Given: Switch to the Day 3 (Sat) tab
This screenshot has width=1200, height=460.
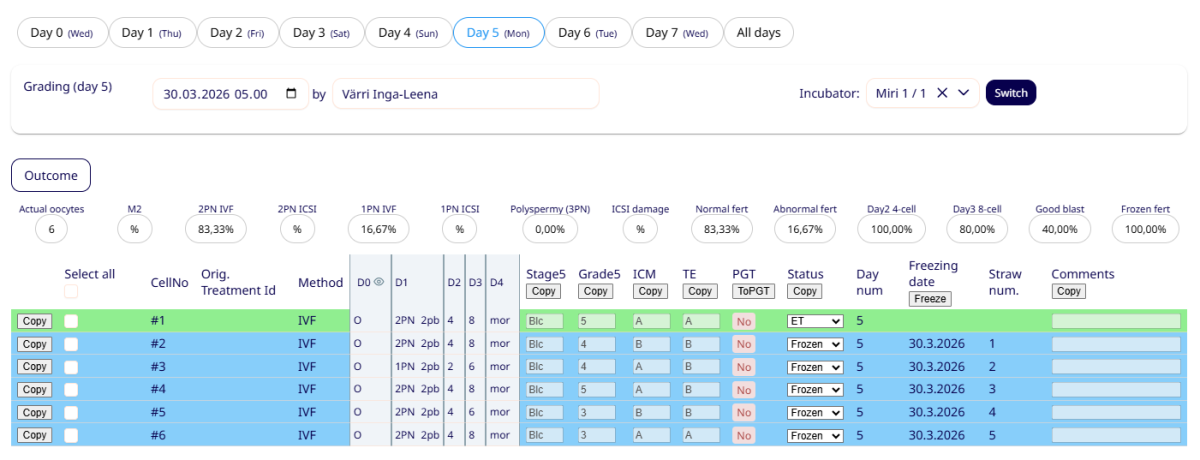Looking at the screenshot, I should (x=320, y=33).
